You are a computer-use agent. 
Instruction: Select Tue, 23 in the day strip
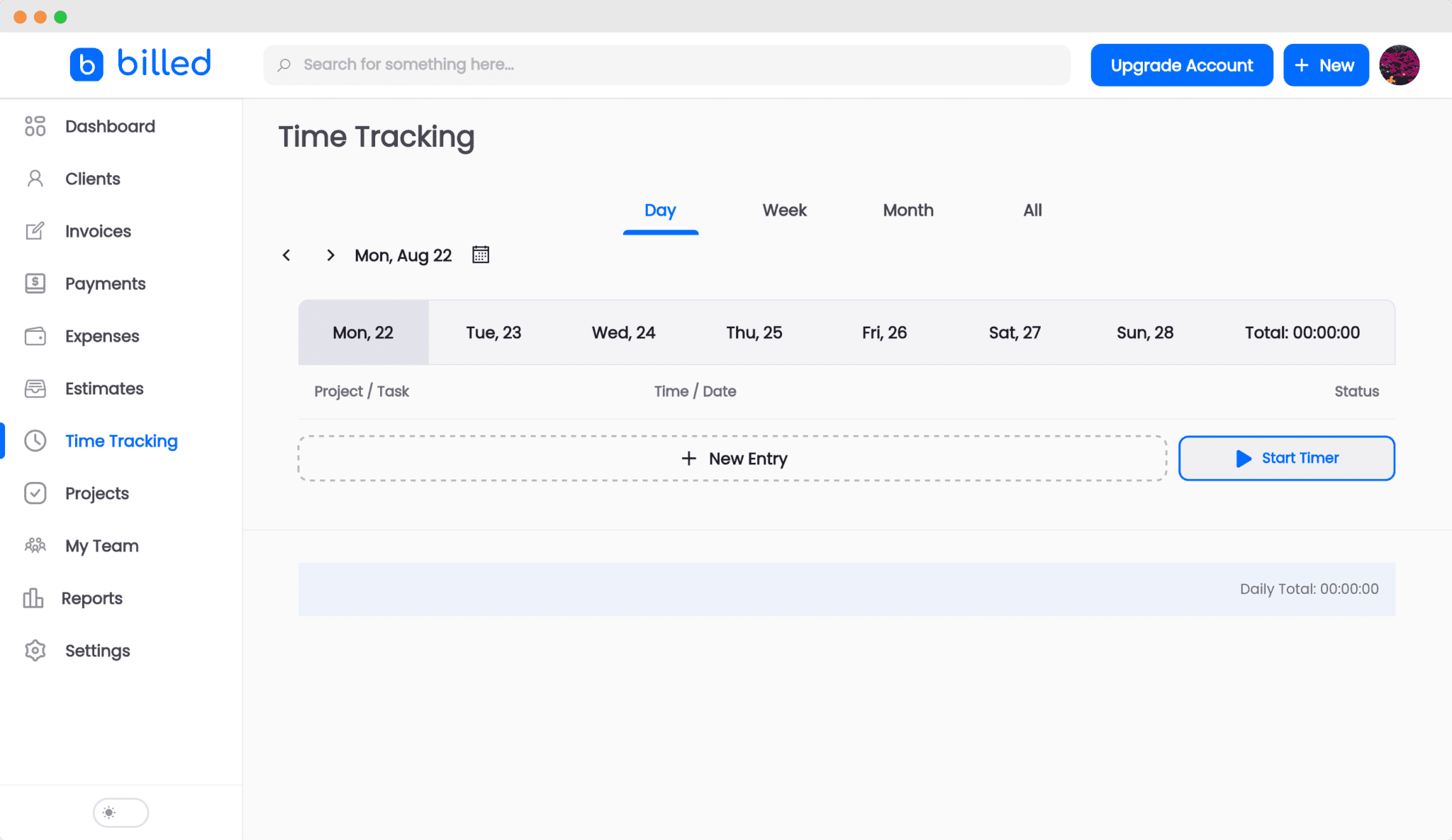click(493, 332)
